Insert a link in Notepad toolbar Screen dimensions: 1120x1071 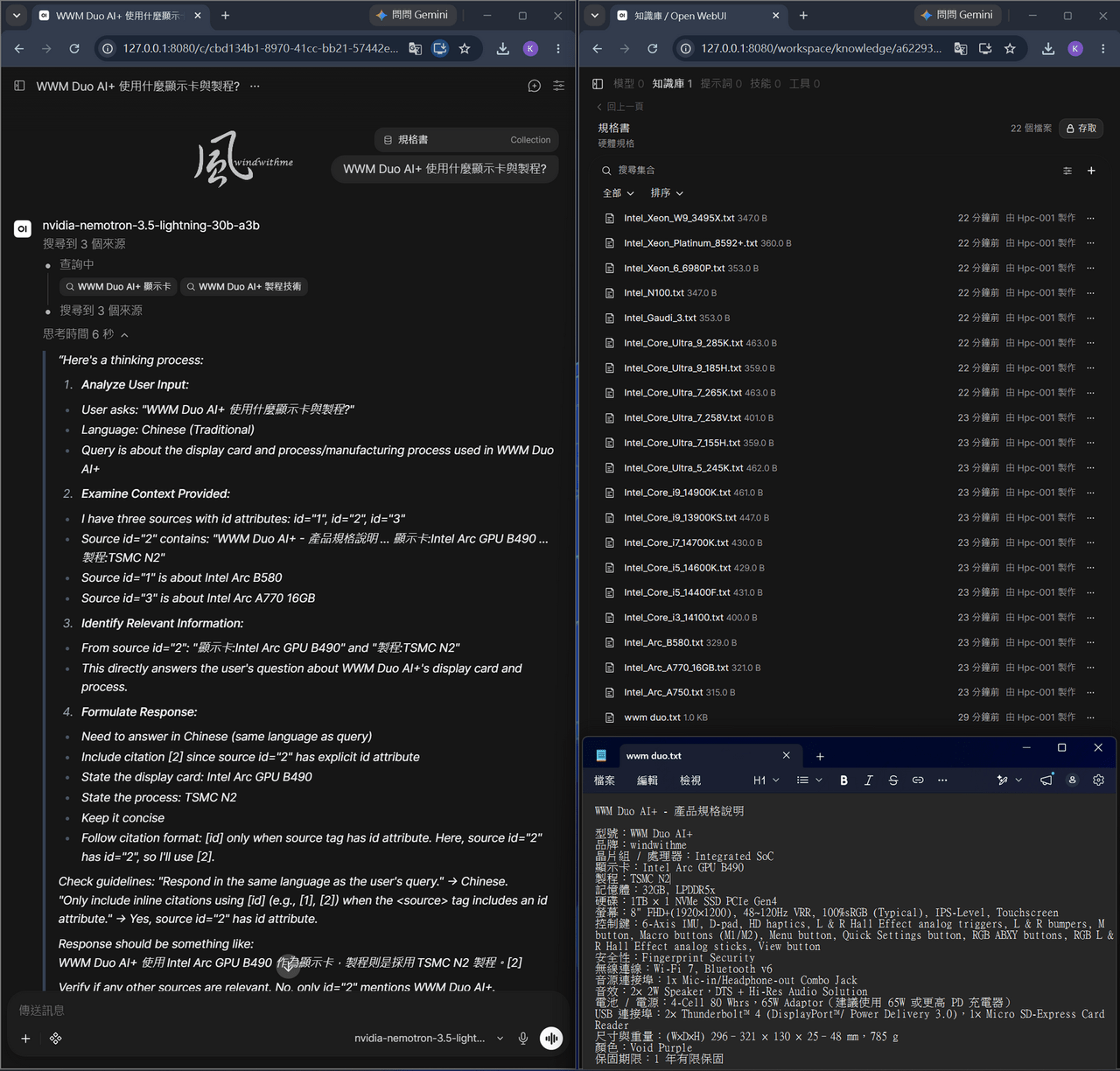point(918,780)
